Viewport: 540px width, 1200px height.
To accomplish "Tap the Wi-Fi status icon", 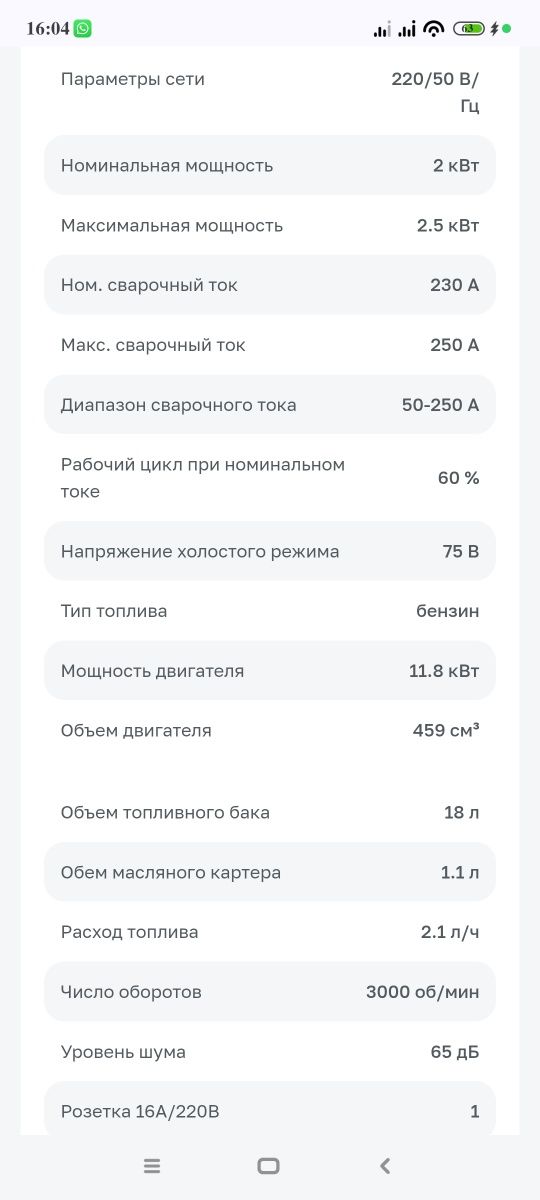I will 433,28.
